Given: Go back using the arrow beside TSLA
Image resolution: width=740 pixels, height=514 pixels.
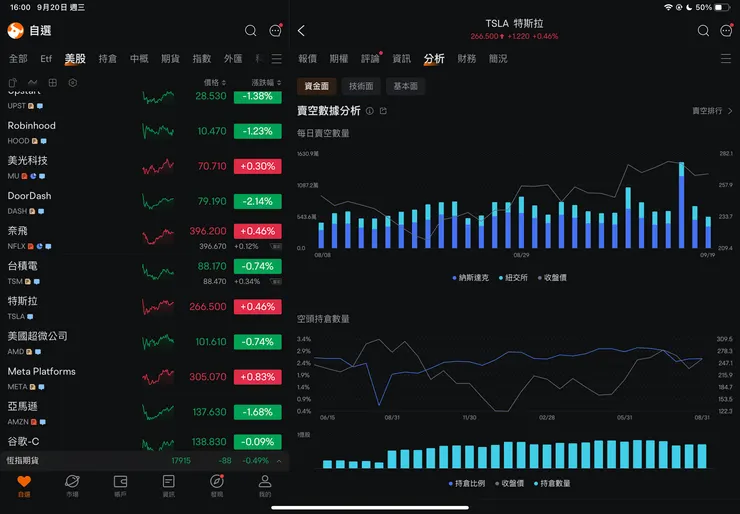Looking at the screenshot, I should [x=302, y=31].
